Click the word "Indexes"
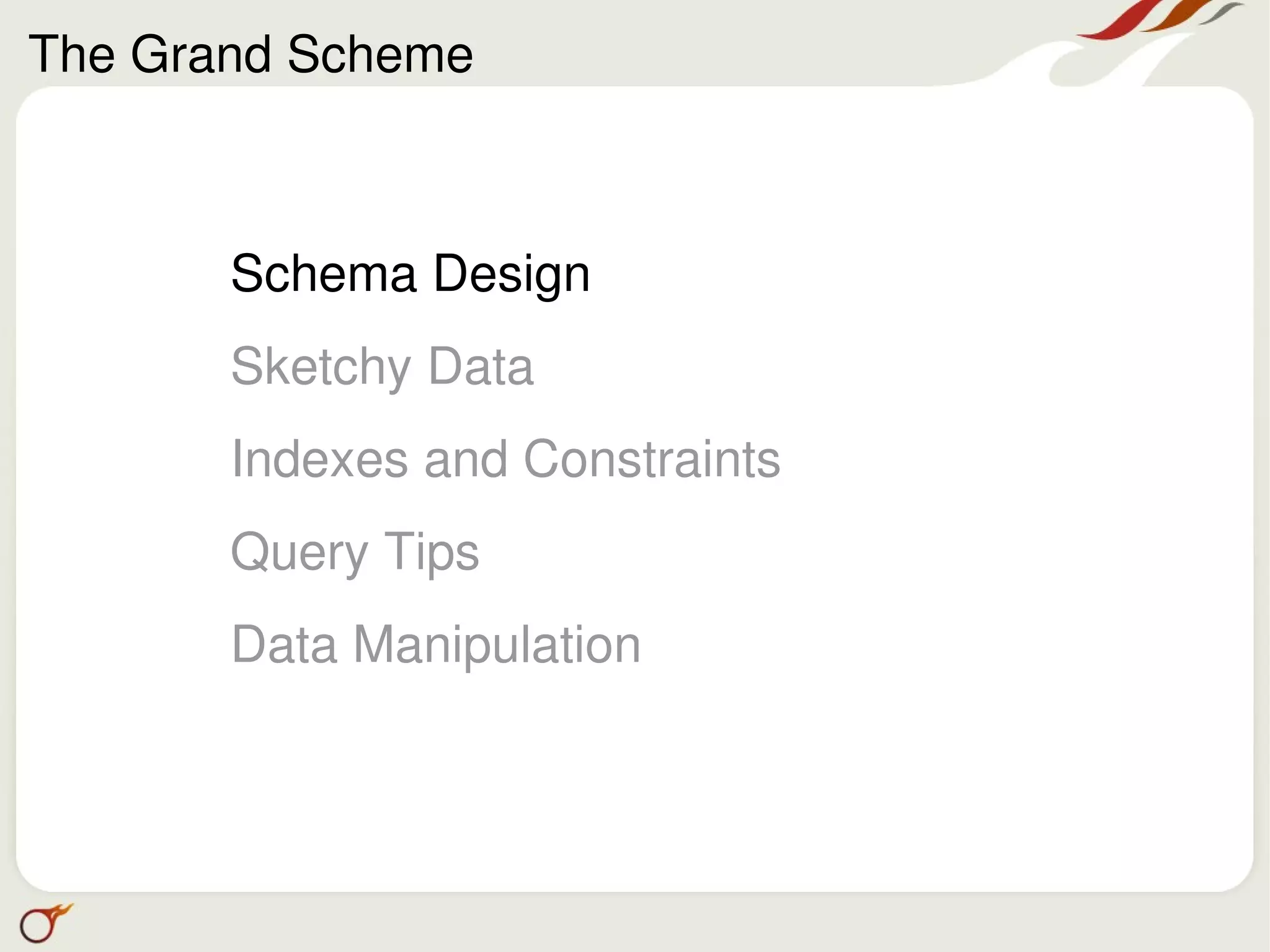 coord(319,459)
